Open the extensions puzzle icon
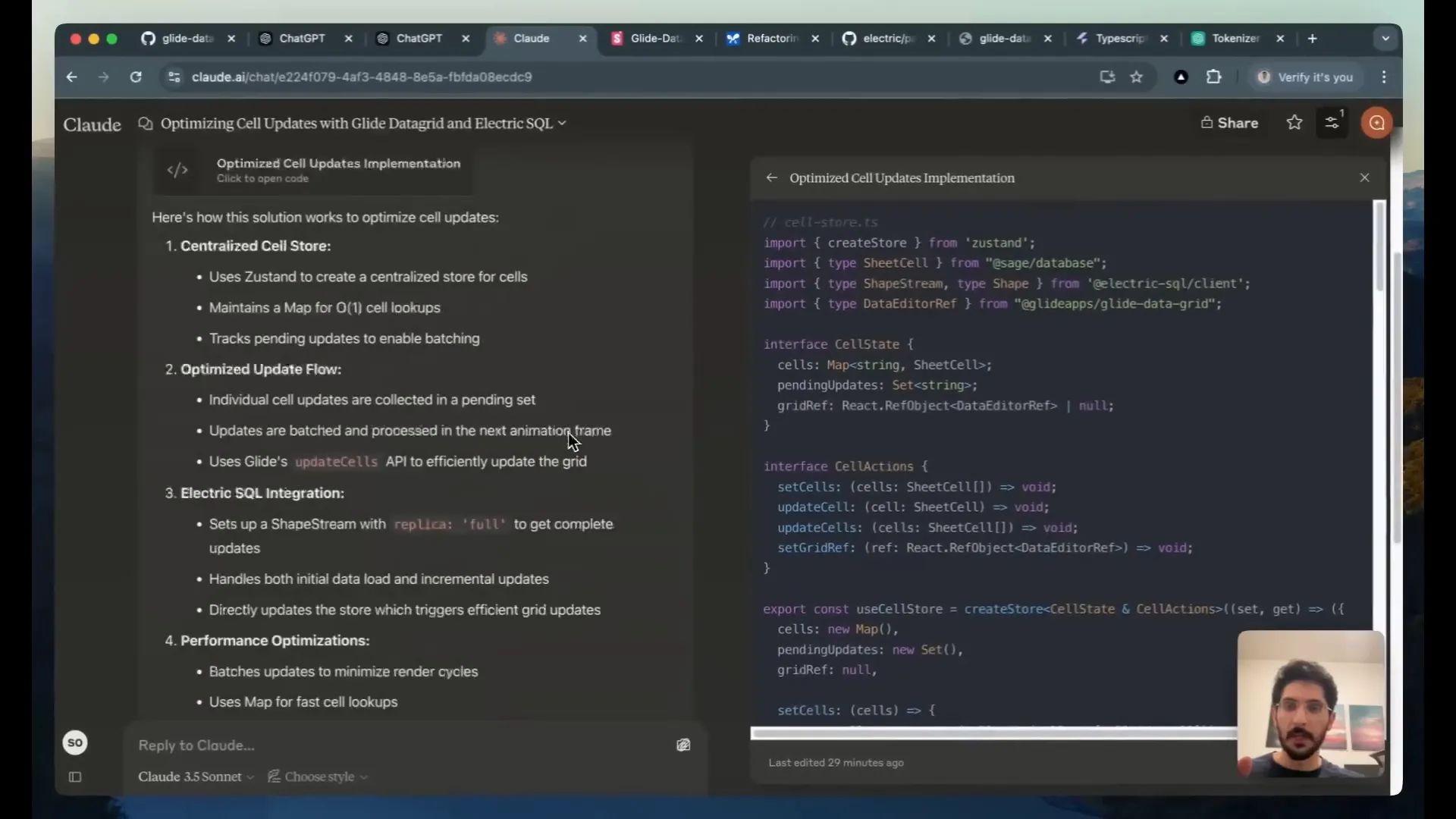1456x819 pixels. [1214, 77]
